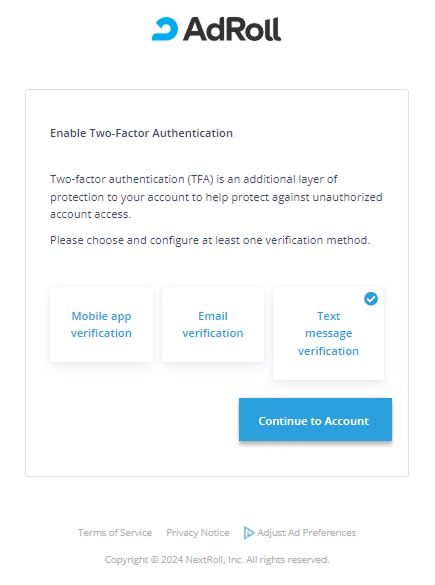Screen dimensions: 435x585
Task: Click the AdRoll wordmark text in header
Action: coord(232,29)
